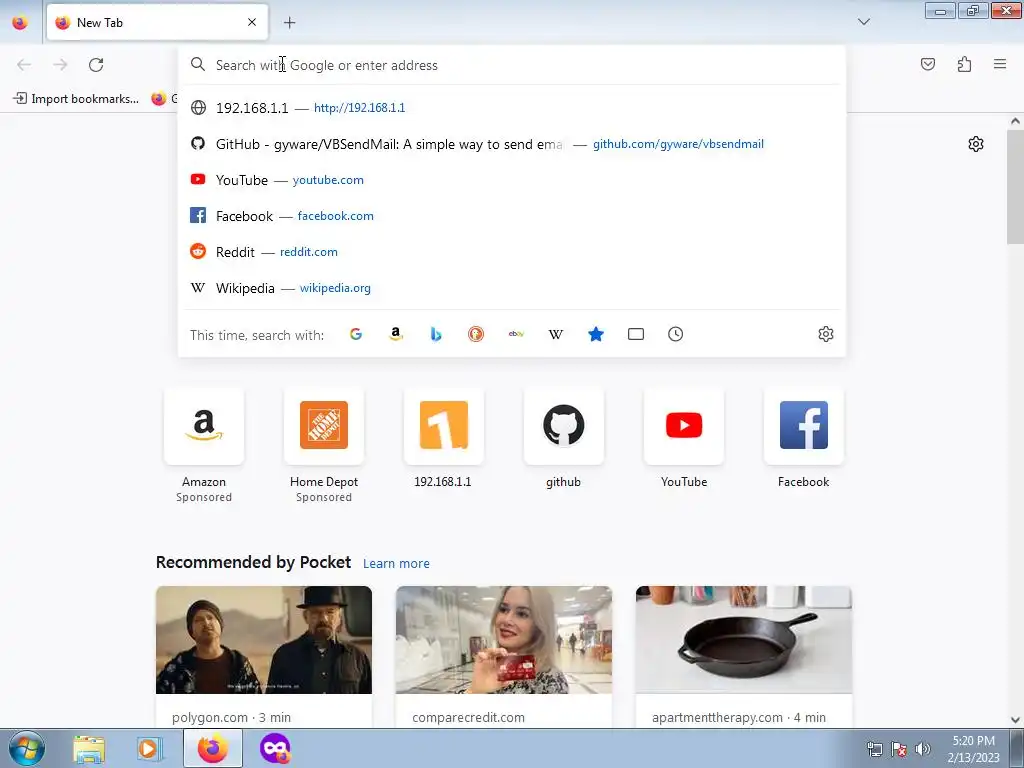Click the Firefox taskbar button
The width and height of the screenshot is (1024, 768).
coord(213,748)
